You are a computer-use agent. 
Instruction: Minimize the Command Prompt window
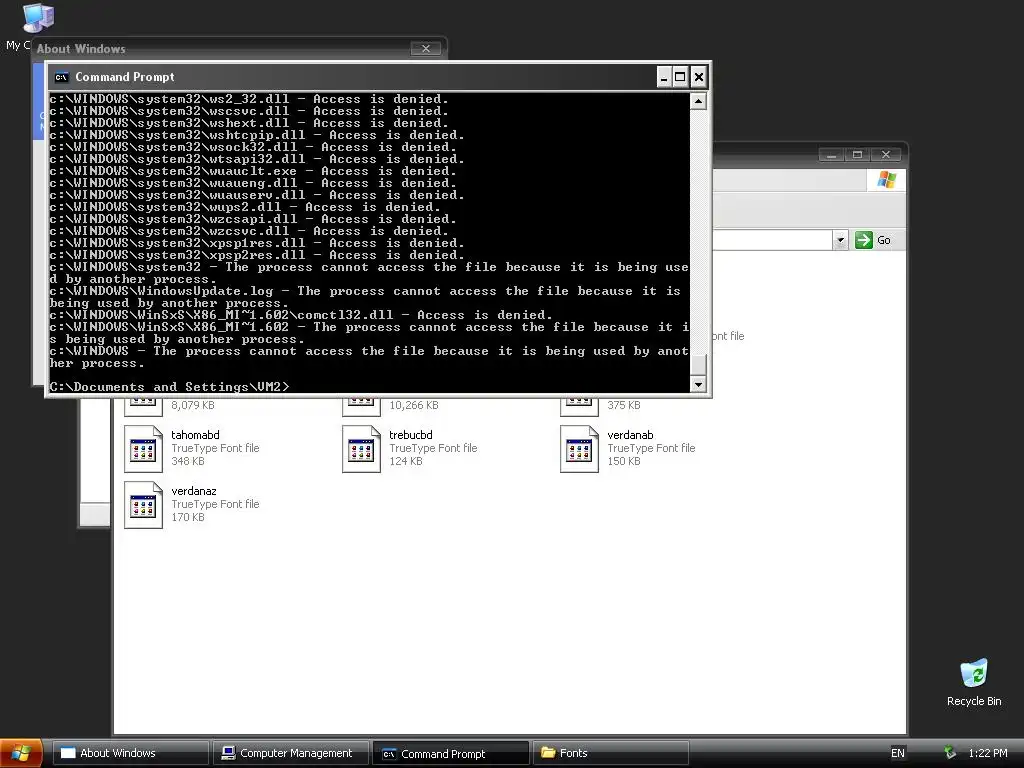click(664, 77)
